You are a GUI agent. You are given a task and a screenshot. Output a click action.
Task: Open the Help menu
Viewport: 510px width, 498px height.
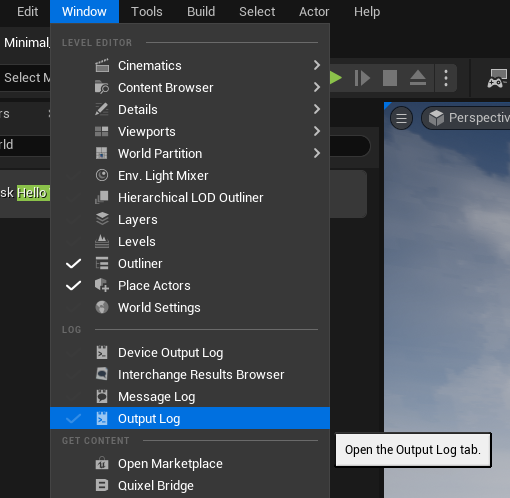click(x=367, y=12)
